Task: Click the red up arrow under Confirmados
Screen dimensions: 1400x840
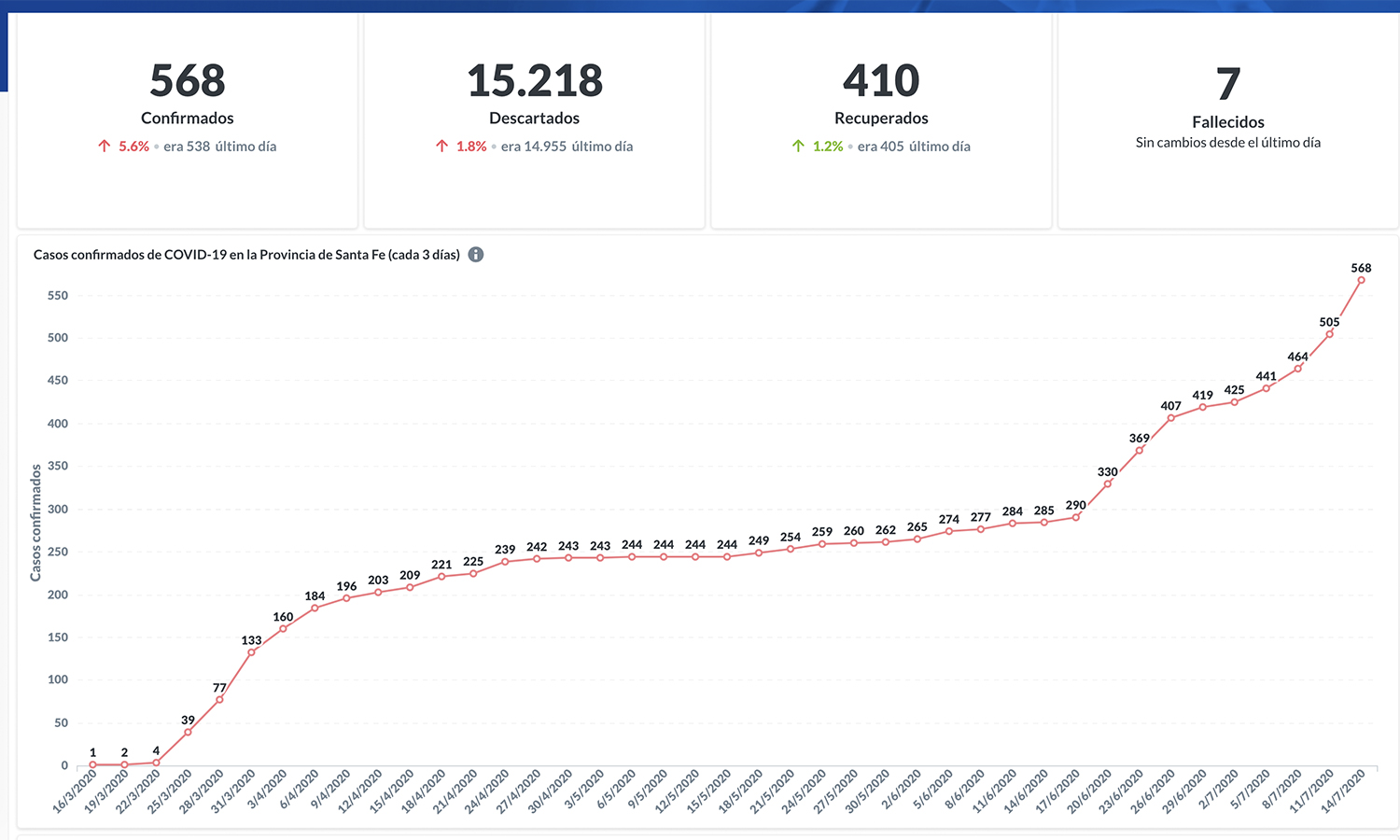Action: (105, 147)
